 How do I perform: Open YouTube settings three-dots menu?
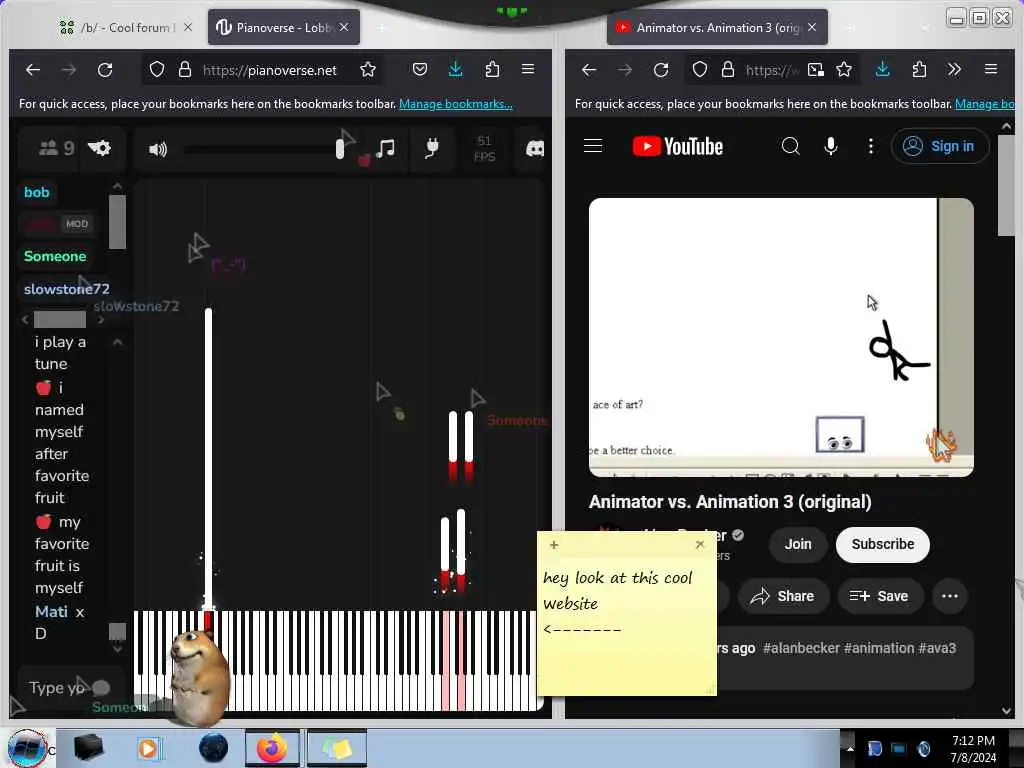coord(871,146)
